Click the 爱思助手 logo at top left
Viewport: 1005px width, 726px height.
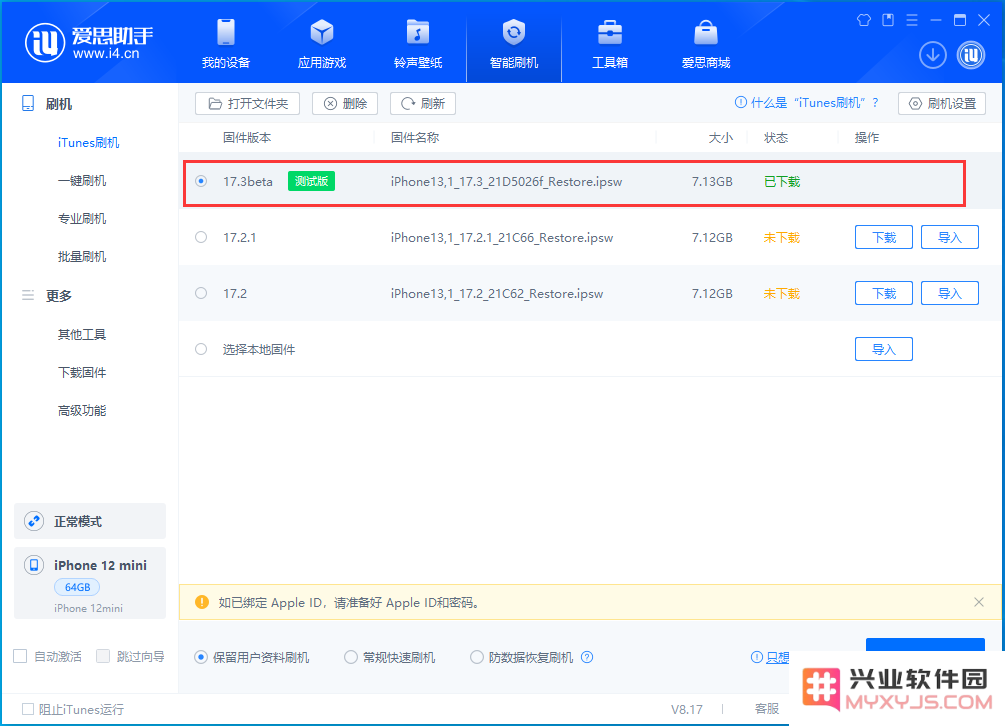tap(89, 43)
